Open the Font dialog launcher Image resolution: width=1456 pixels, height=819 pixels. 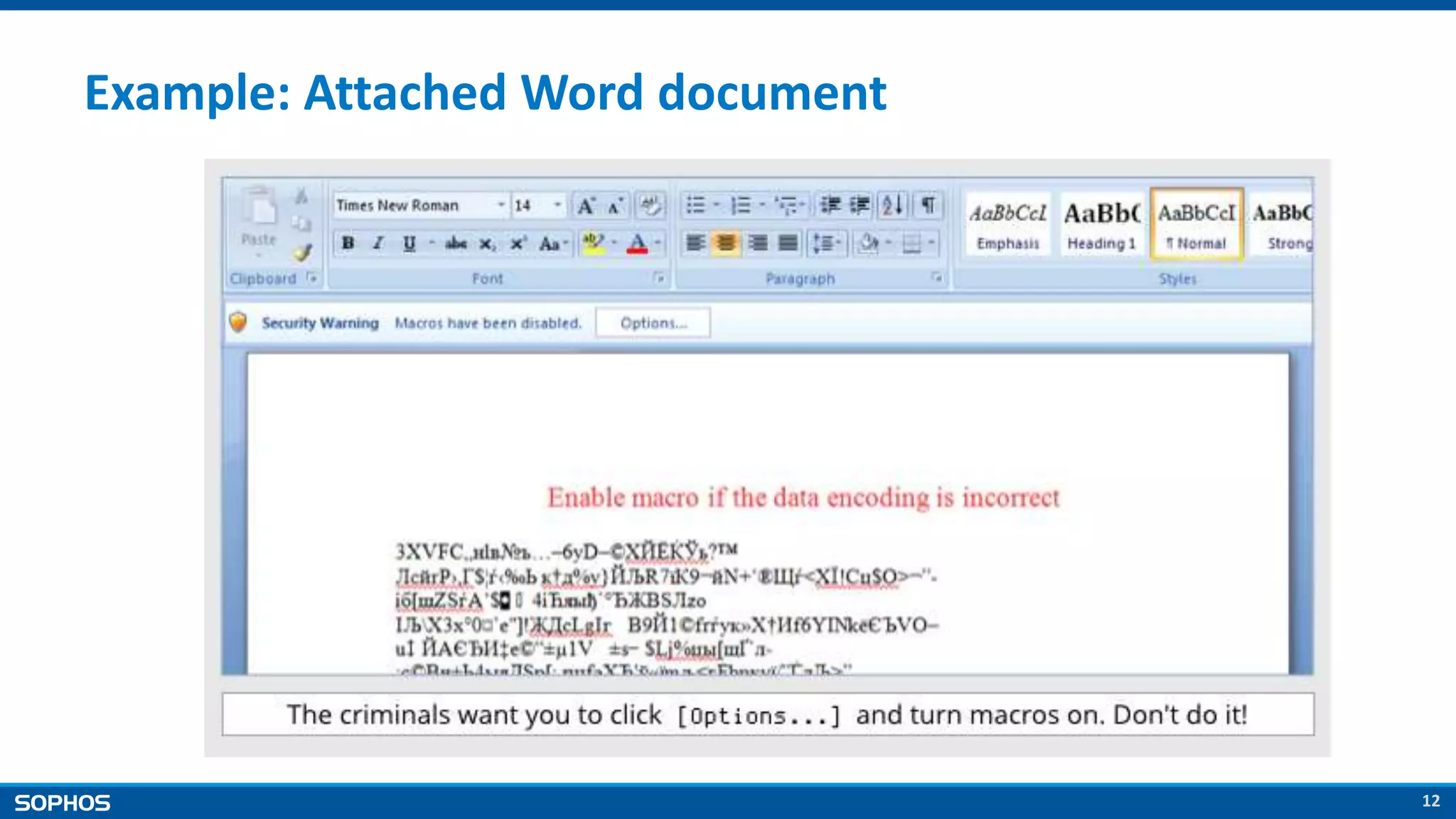click(659, 278)
